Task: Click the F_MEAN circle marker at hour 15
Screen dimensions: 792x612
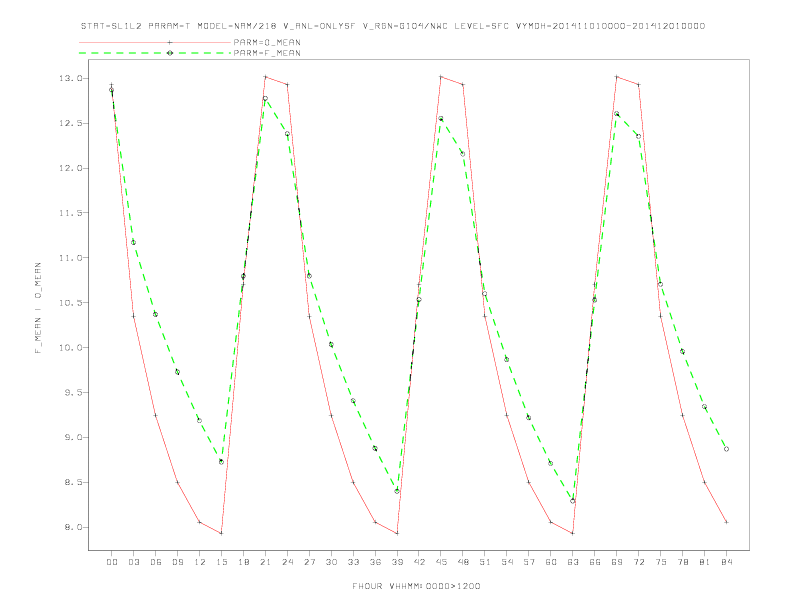Action: (x=221, y=462)
